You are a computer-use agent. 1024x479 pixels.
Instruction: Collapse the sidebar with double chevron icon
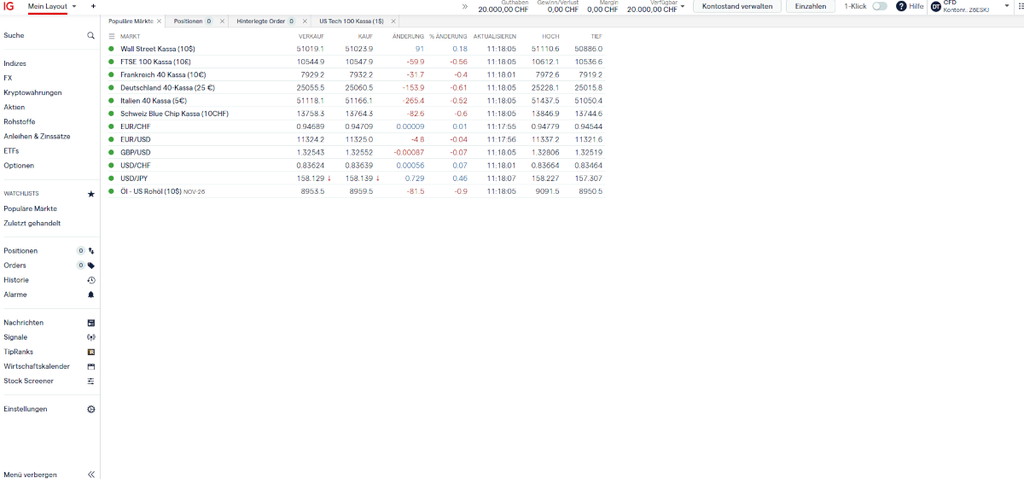(91, 475)
